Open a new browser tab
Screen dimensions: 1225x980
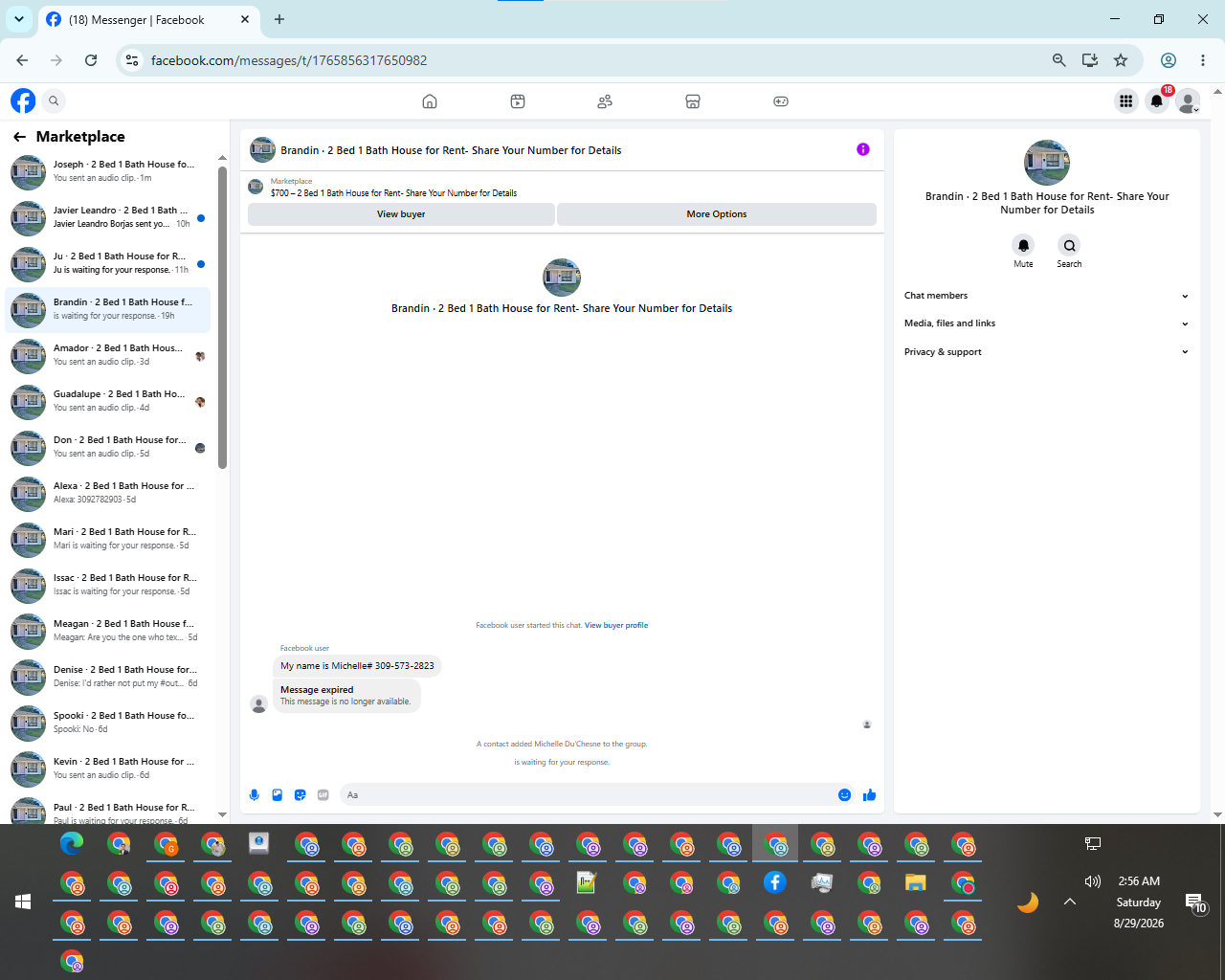pyautogui.click(x=279, y=19)
